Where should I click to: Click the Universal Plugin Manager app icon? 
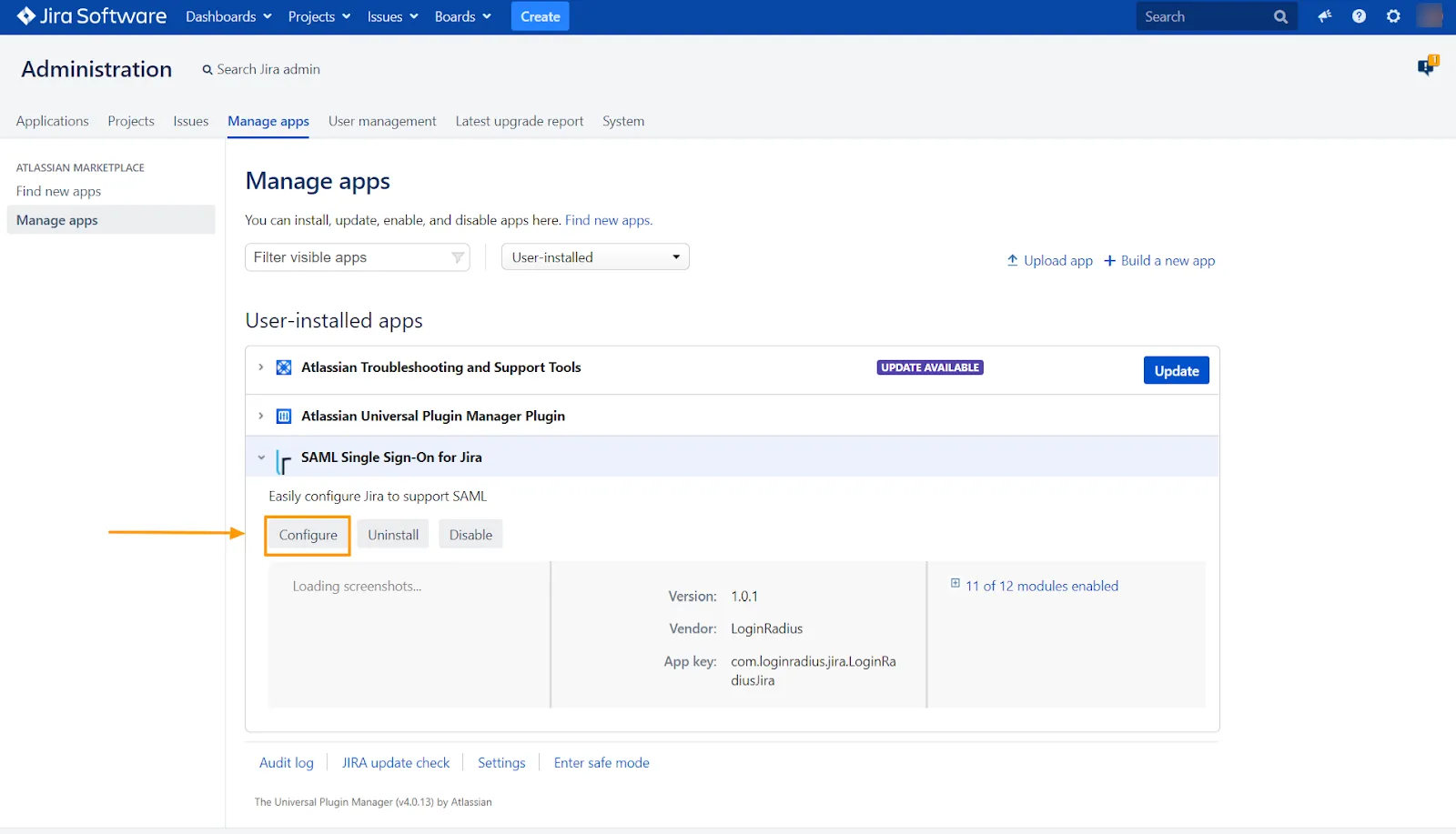point(284,417)
